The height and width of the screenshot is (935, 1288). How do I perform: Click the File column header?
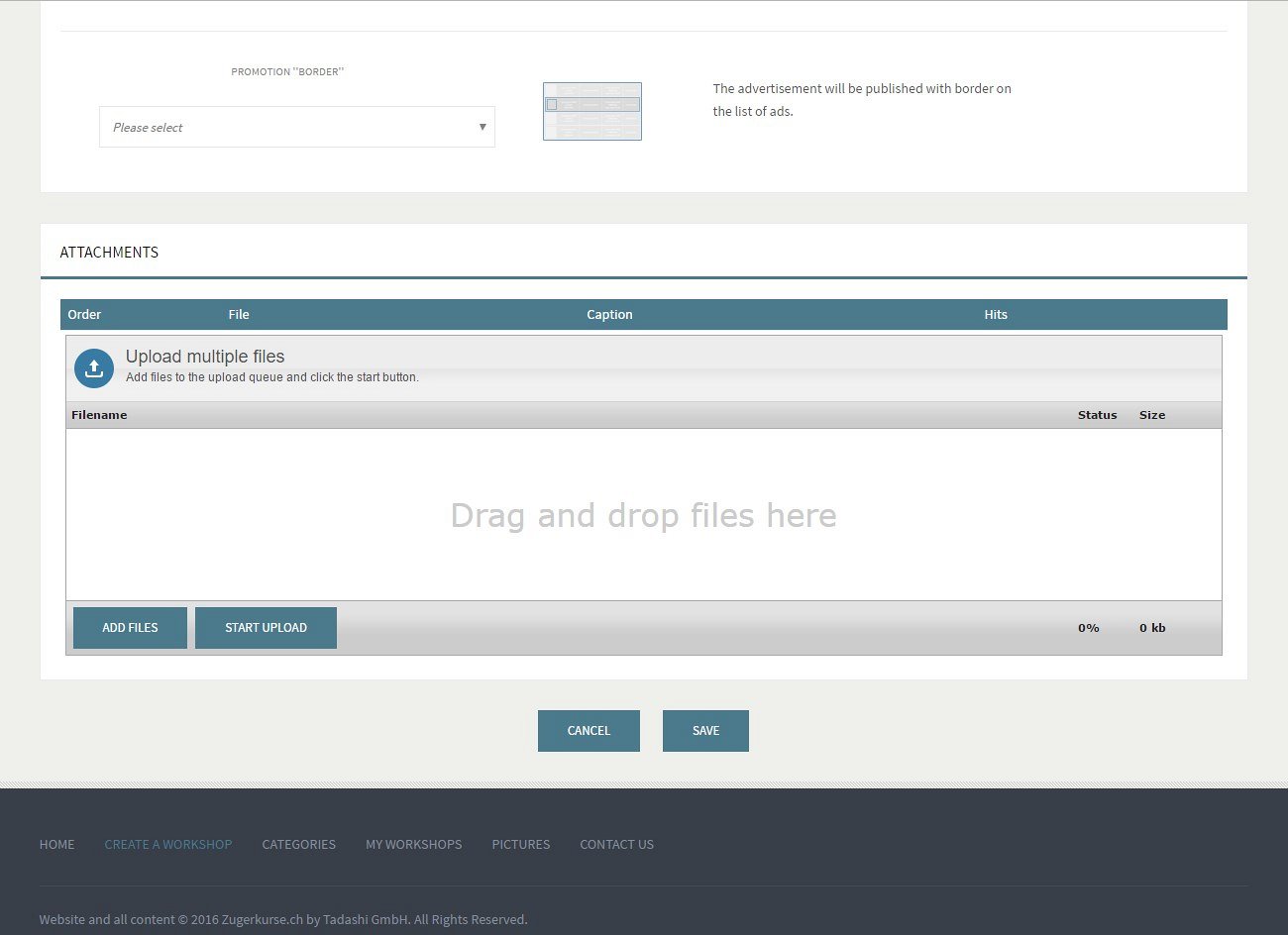239,315
